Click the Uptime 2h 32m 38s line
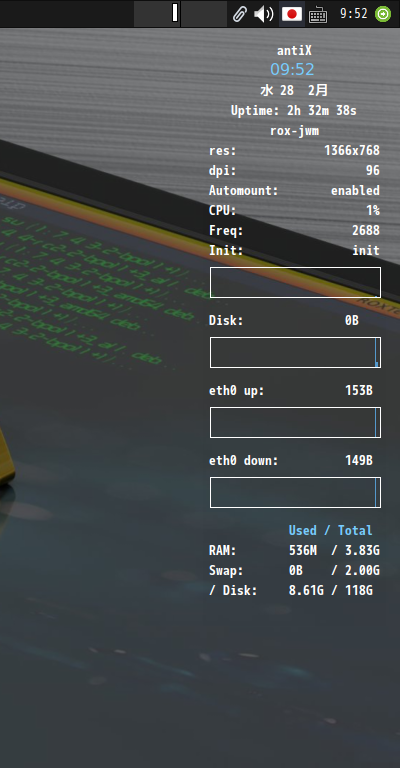Screen dimensions: 400x768 [294, 111]
